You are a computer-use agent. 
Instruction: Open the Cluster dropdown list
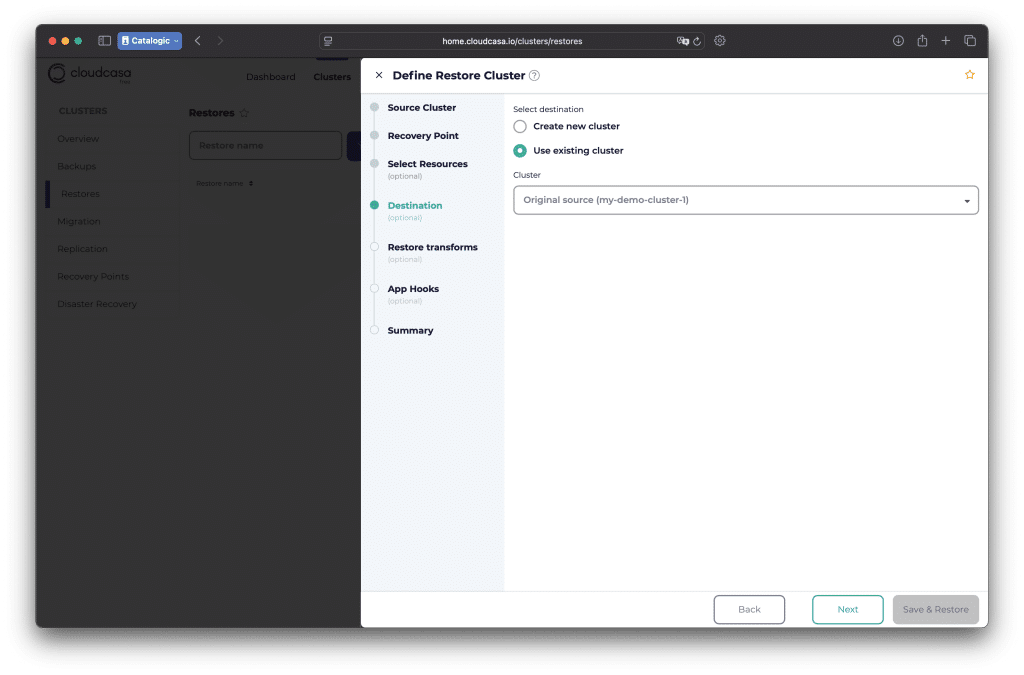tap(745, 200)
